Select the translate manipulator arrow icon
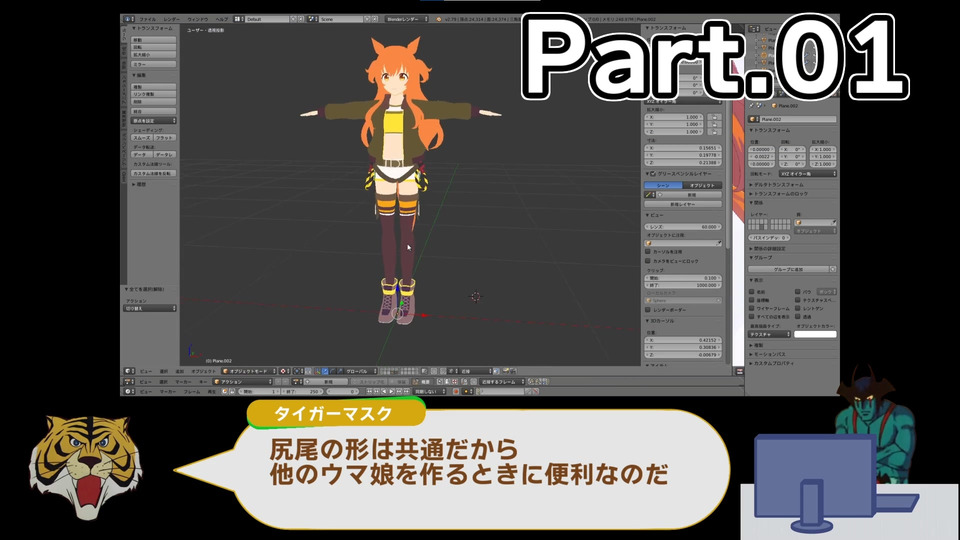960x540 pixels. (324, 371)
